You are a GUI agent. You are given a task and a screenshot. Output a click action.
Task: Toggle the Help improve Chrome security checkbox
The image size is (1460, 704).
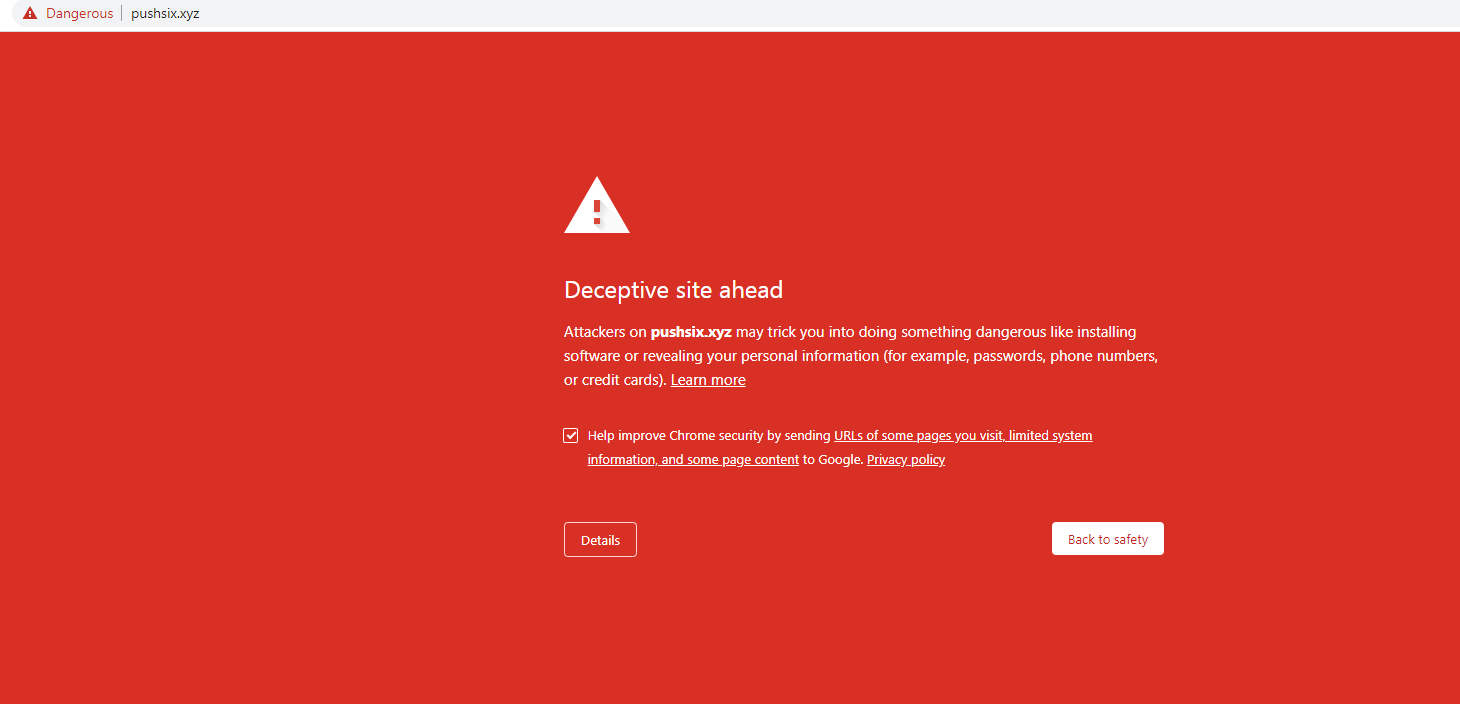pyautogui.click(x=571, y=436)
